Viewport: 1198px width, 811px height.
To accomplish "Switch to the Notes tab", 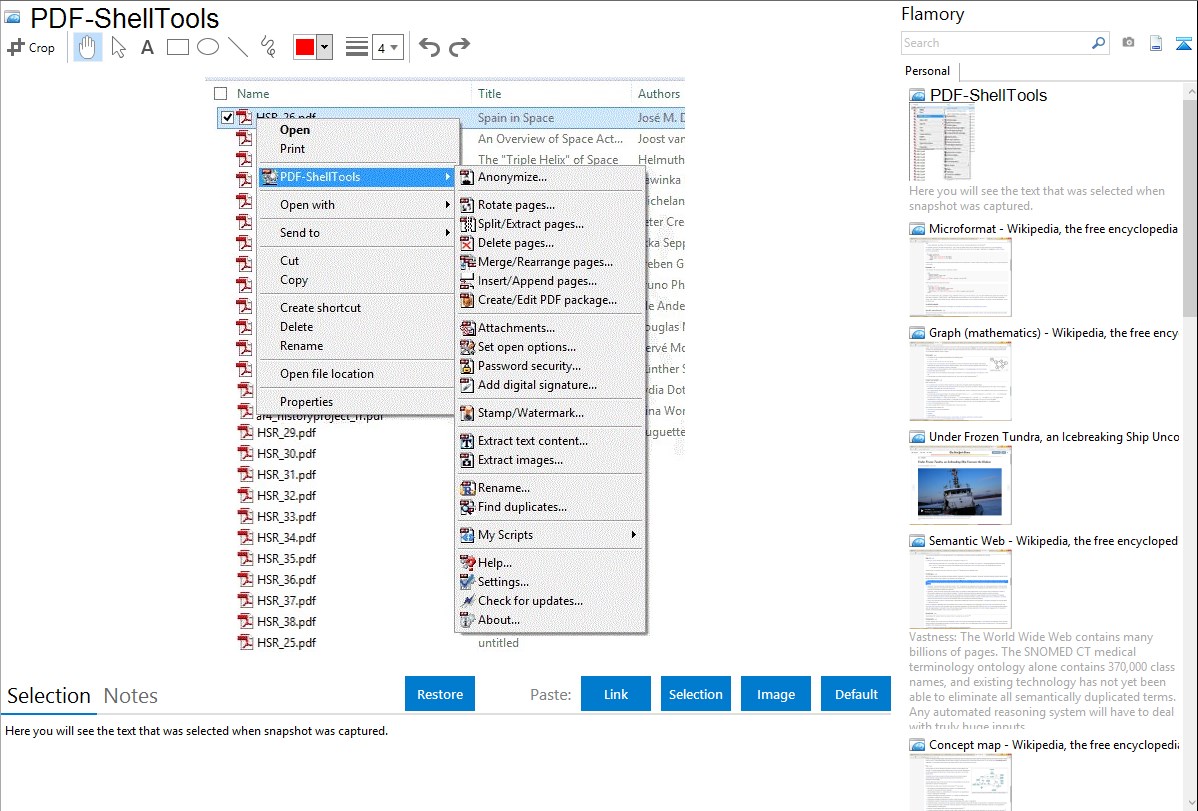I will pyautogui.click(x=131, y=696).
